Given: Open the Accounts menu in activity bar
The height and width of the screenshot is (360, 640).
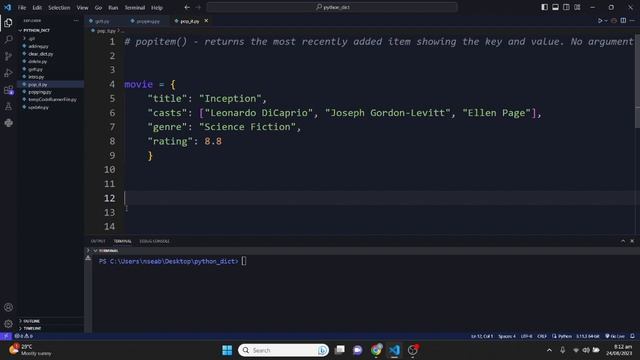Looking at the screenshot, I should point(8,307).
